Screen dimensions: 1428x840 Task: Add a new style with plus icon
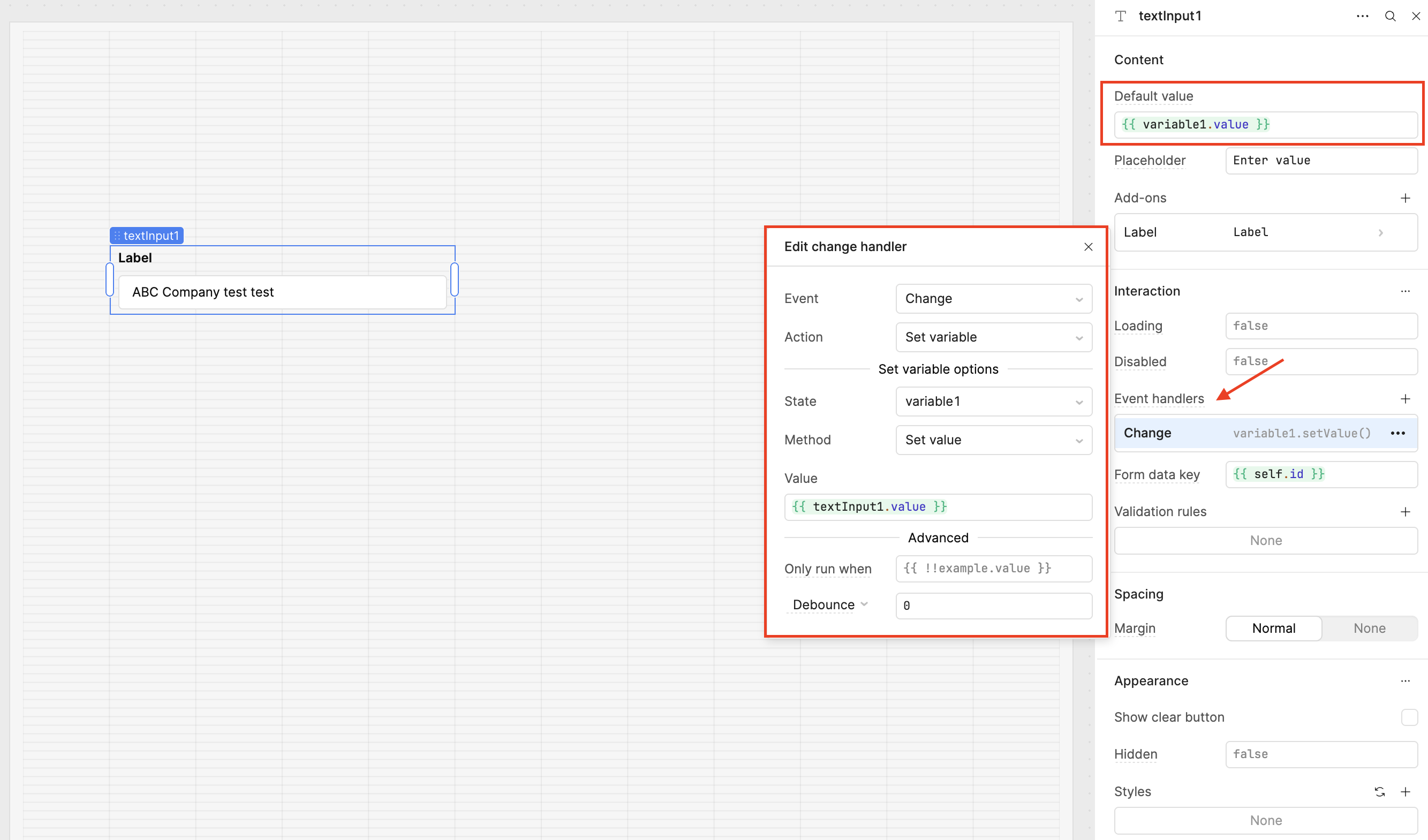(x=1405, y=791)
